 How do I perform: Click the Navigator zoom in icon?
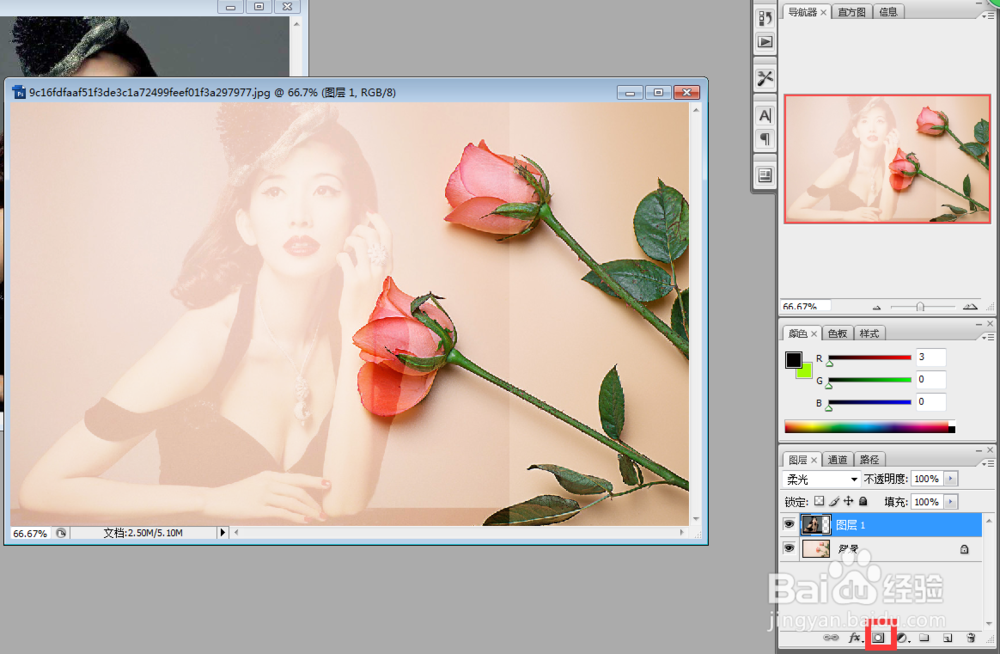[x=970, y=307]
